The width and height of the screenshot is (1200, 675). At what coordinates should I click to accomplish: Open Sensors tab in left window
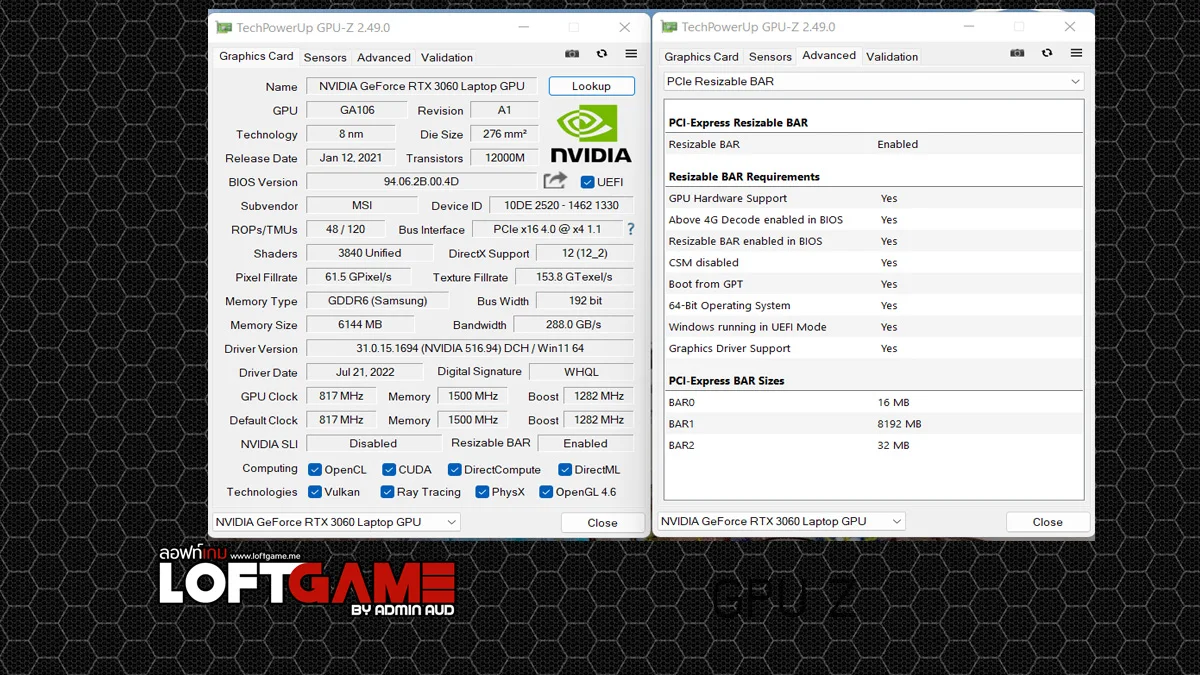(325, 58)
